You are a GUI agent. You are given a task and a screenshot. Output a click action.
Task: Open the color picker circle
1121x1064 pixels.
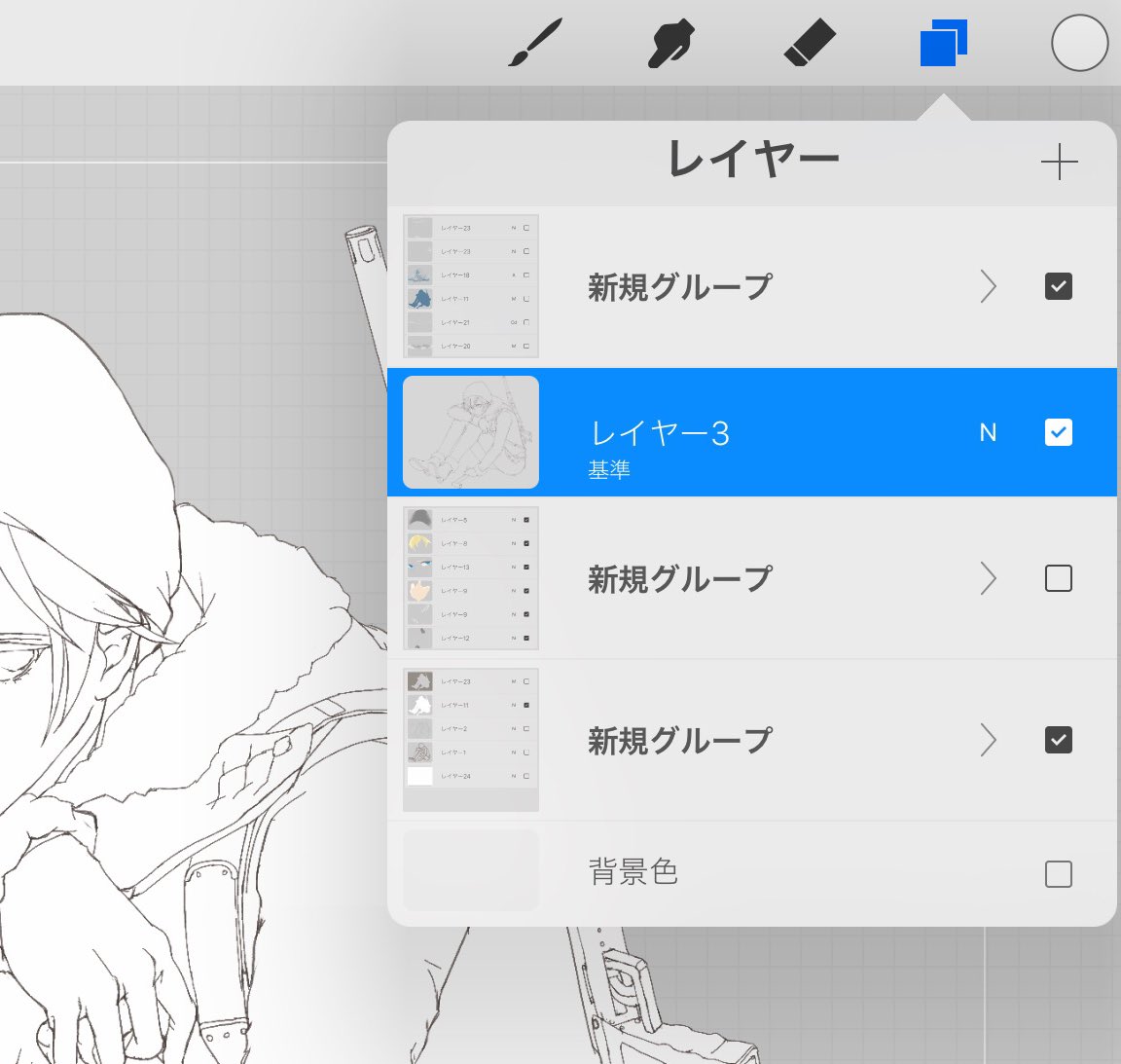[x=1079, y=43]
